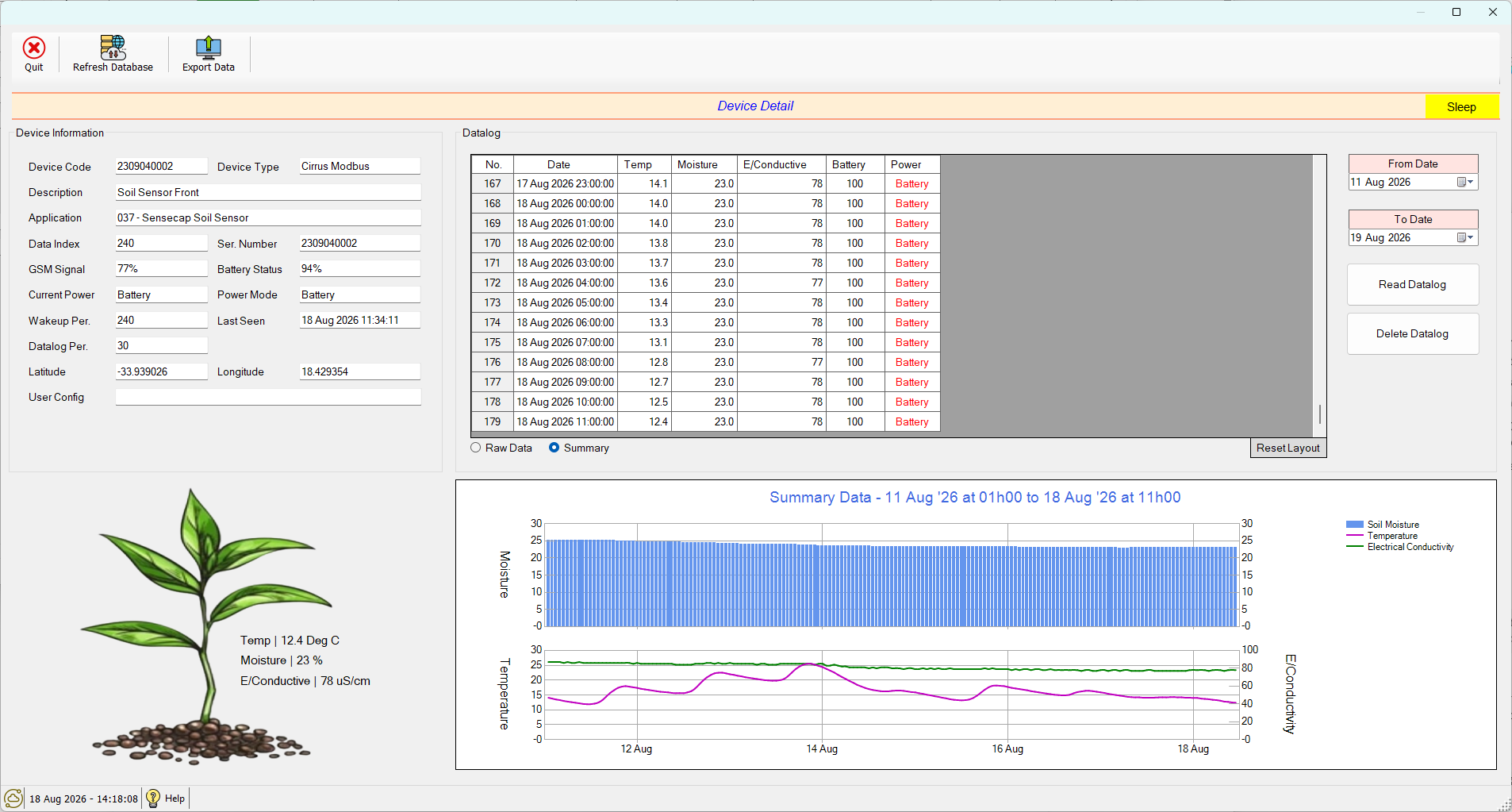Click the empty User Config field

(x=268, y=397)
